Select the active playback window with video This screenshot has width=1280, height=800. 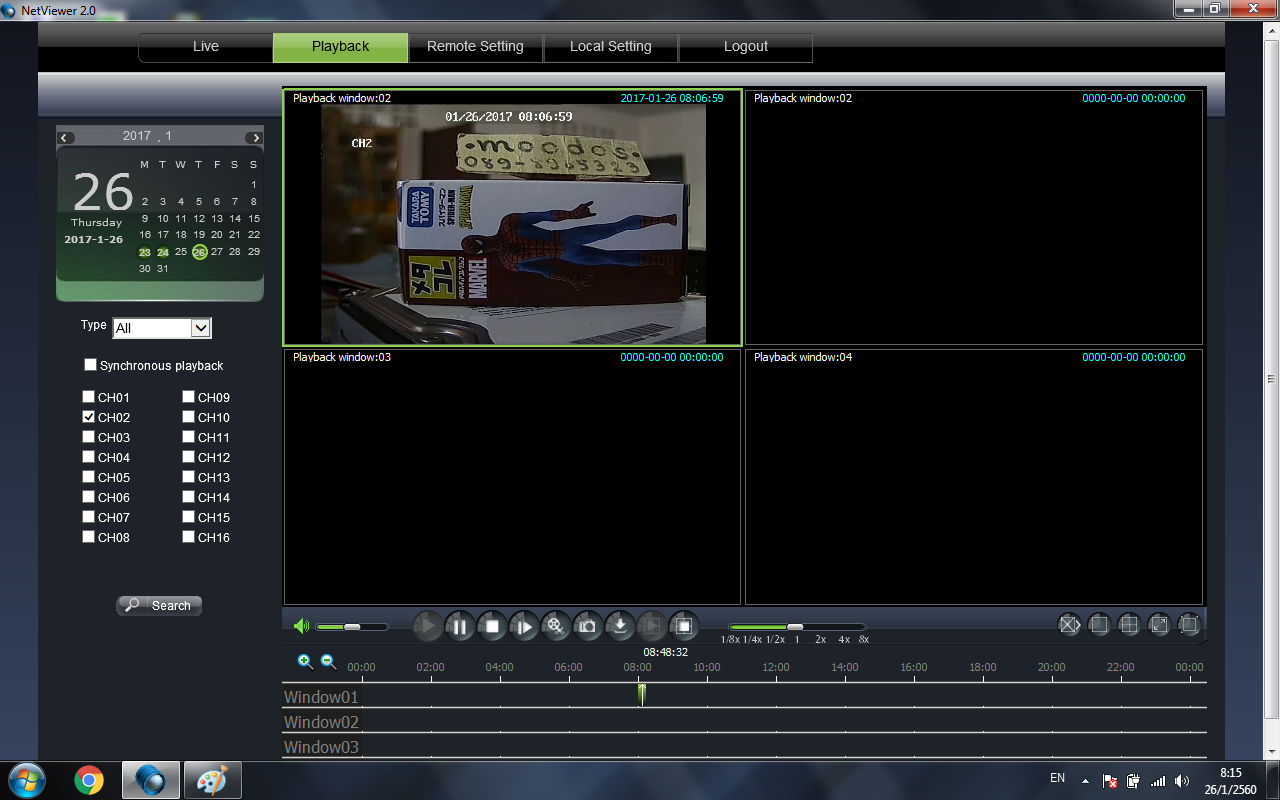[513, 218]
